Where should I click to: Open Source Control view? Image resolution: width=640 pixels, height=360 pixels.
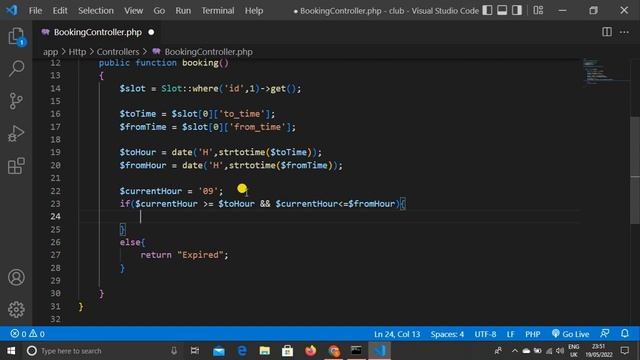[x=16, y=101]
